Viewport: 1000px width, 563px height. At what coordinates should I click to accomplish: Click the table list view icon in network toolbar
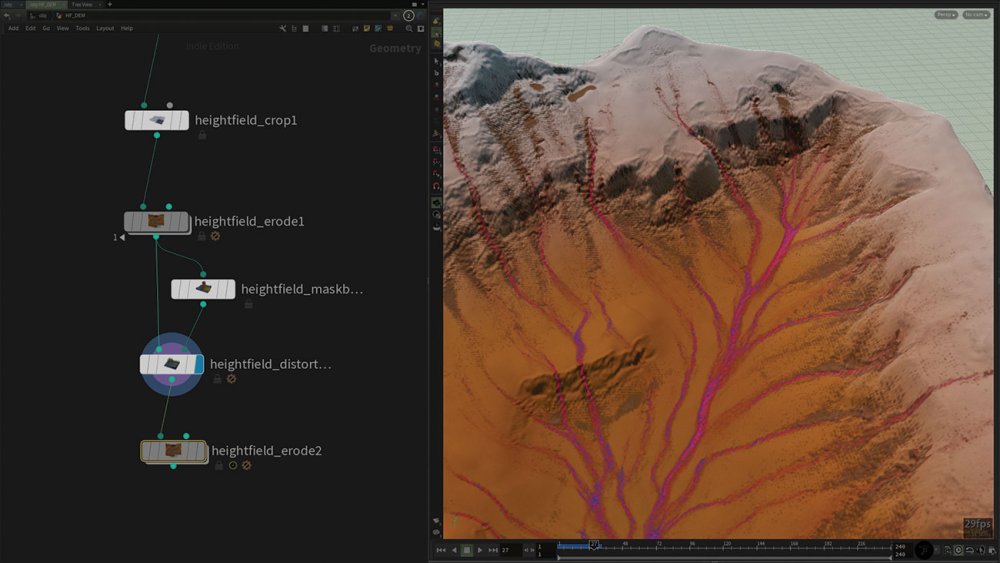coord(305,28)
